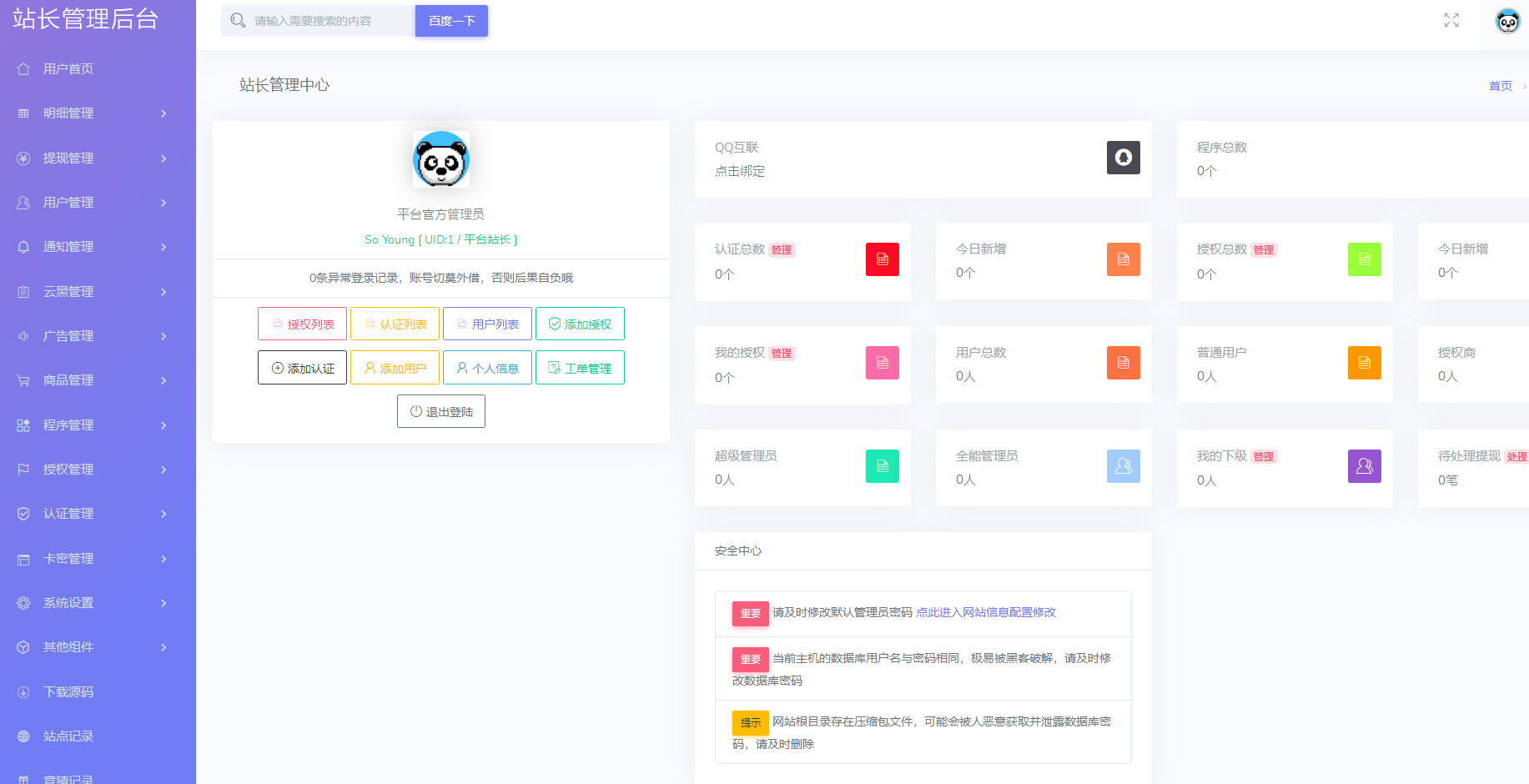Viewport: 1529px width, 784px height.
Task: Expand the 明细管理 sidebar menu
Action: 98,113
